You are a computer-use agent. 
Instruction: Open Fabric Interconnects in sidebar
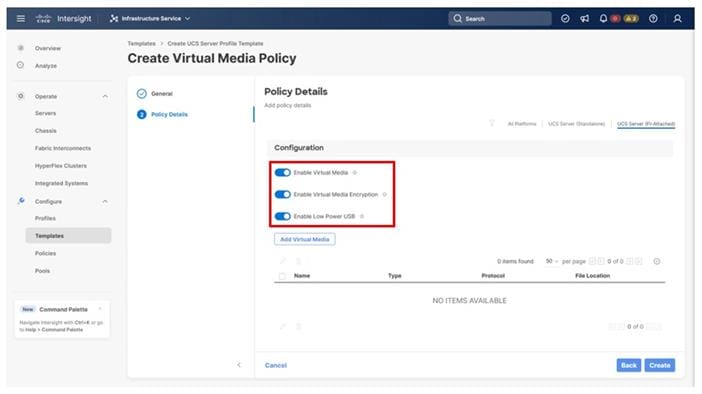[x=63, y=148]
